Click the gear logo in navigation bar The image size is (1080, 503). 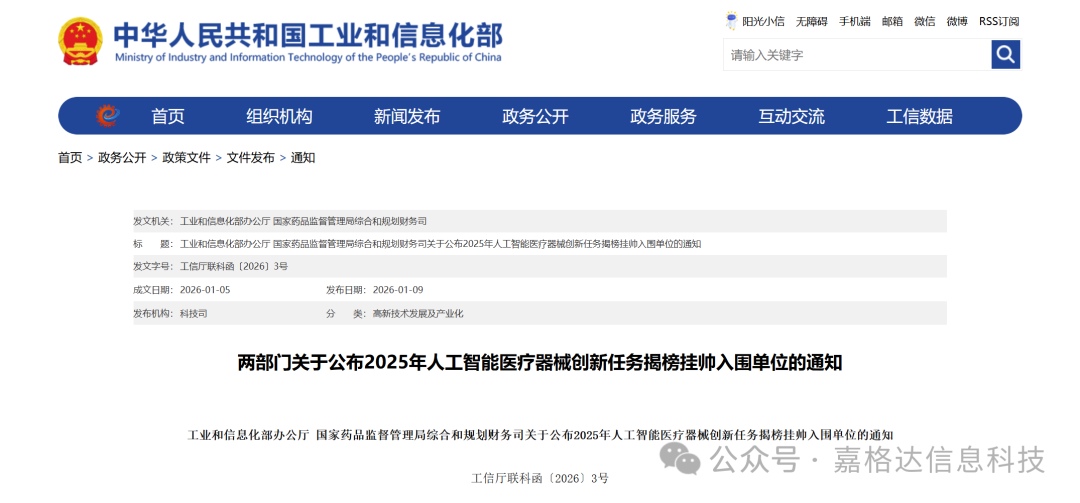point(107,116)
